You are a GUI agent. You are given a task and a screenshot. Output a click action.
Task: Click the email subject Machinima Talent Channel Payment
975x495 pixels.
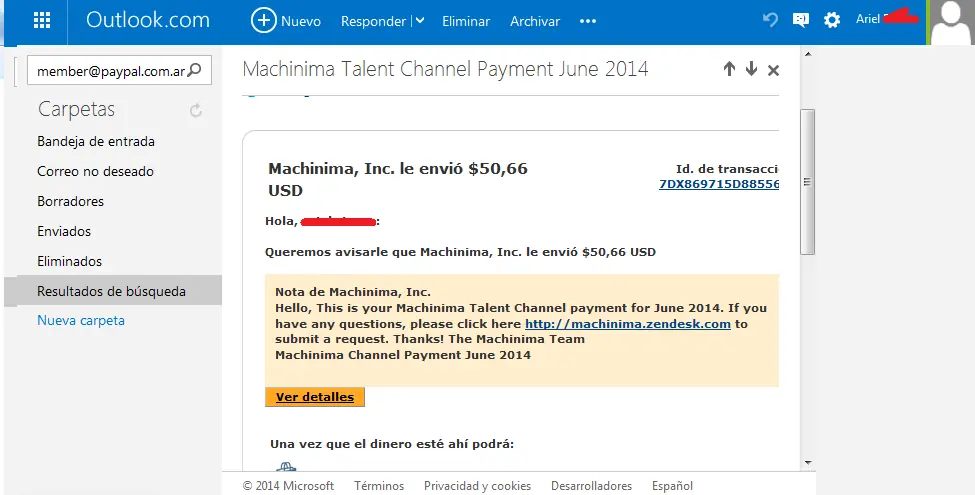coord(445,68)
